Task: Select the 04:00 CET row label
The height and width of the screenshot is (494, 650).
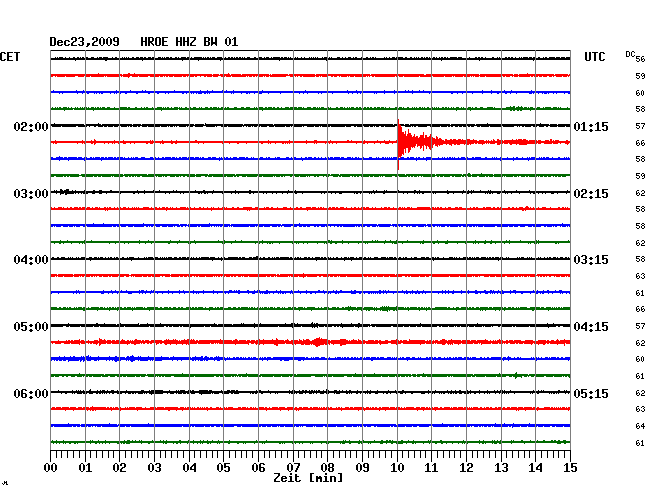Action: point(31,260)
